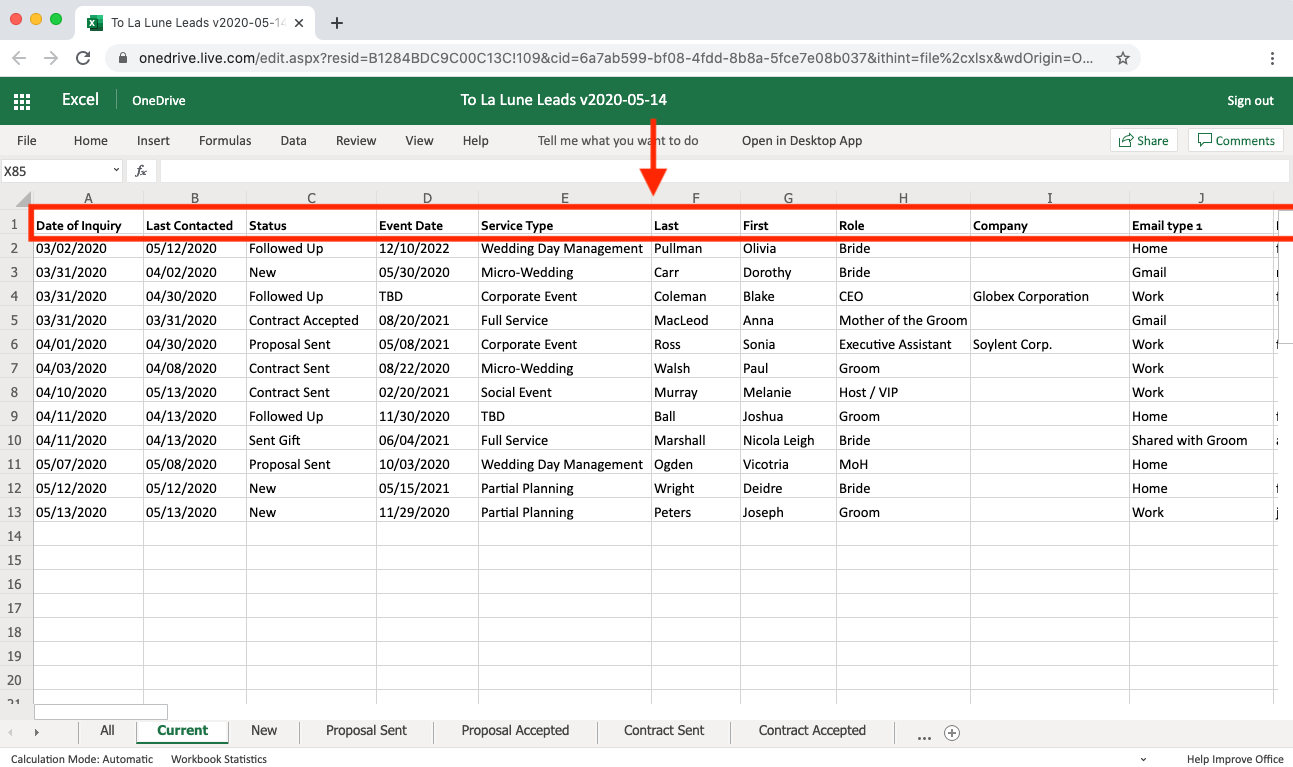Open the Help ribbon tab
The width and height of the screenshot is (1293, 767).
click(476, 141)
